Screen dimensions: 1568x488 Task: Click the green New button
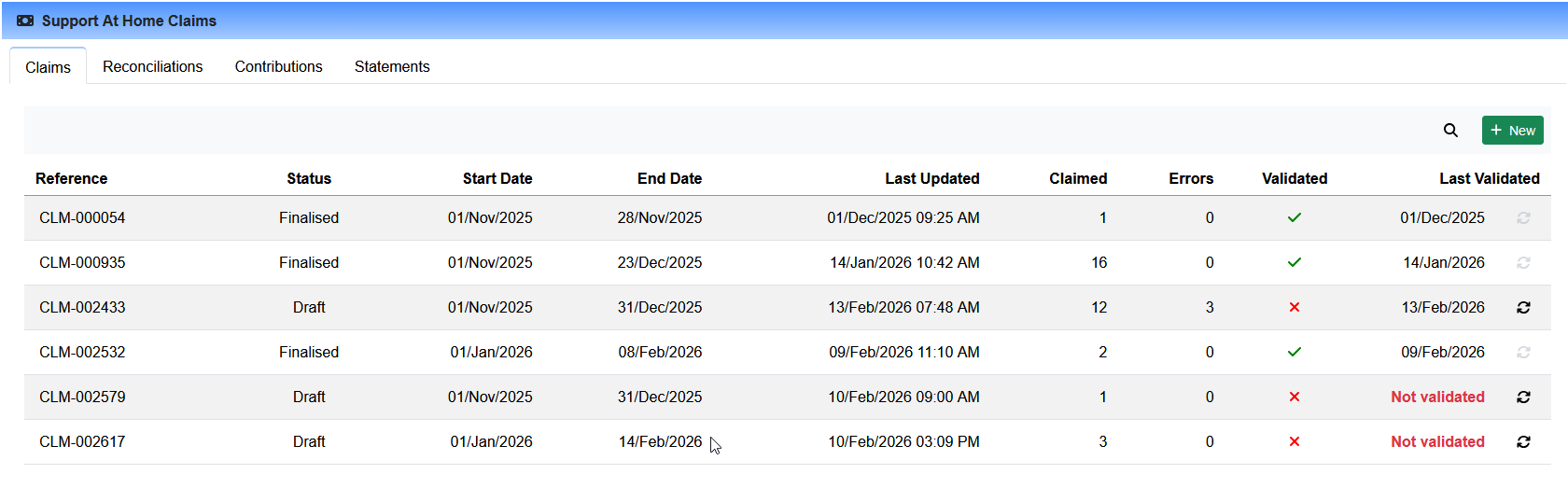pos(1512,131)
